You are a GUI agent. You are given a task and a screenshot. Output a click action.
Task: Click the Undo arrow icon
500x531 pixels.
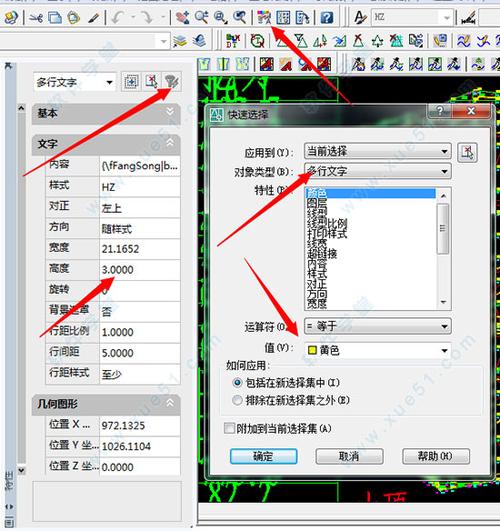point(117,17)
